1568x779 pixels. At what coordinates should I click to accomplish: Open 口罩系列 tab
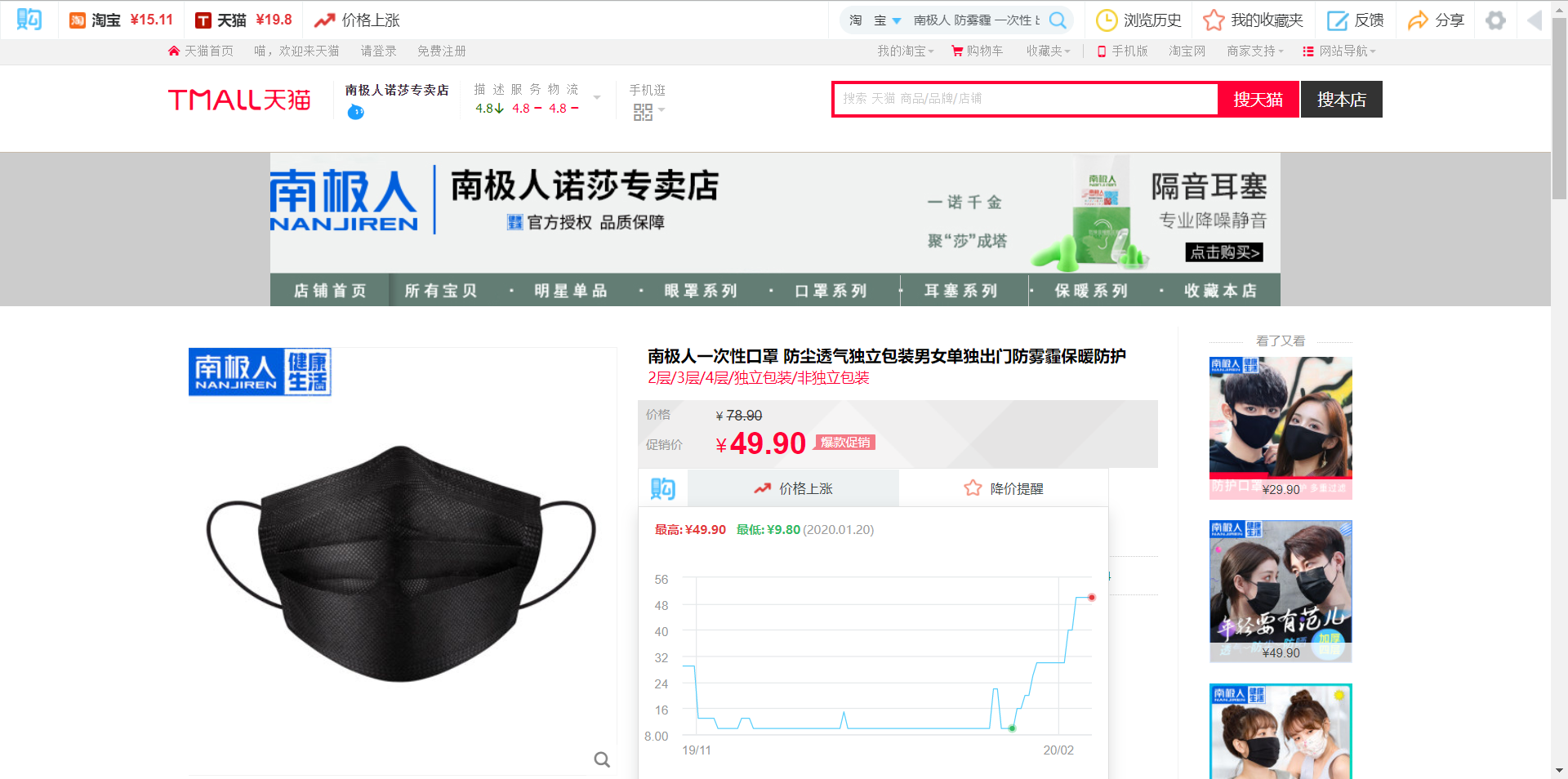pyautogui.click(x=831, y=290)
